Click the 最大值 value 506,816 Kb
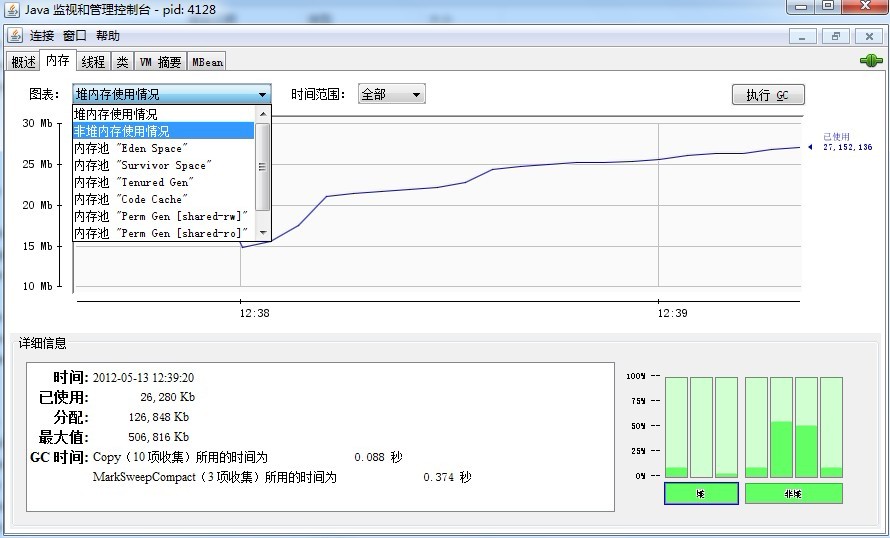The width and height of the screenshot is (890, 538). click(158, 437)
